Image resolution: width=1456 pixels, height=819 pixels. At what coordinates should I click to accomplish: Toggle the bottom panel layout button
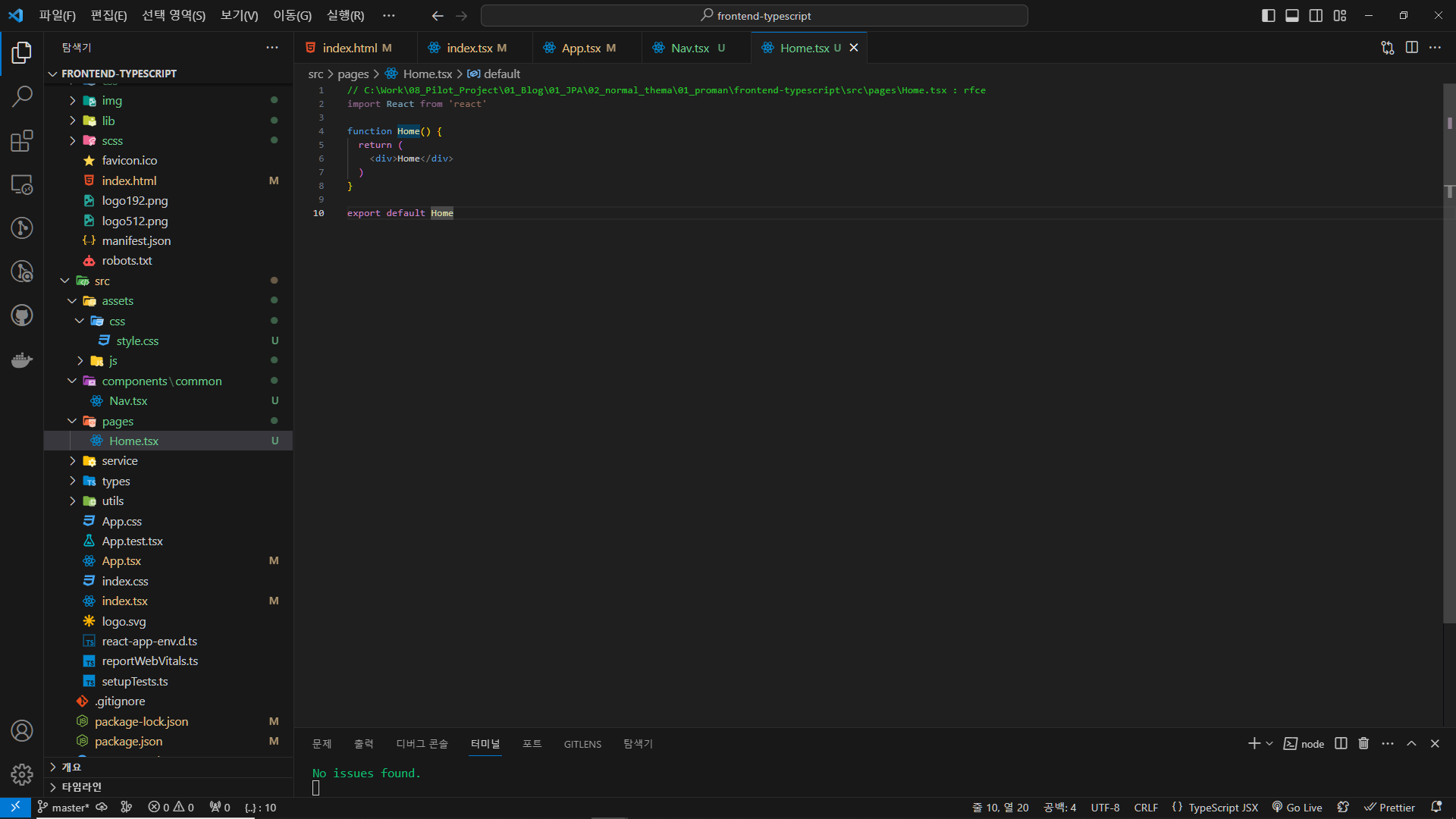1292,16
